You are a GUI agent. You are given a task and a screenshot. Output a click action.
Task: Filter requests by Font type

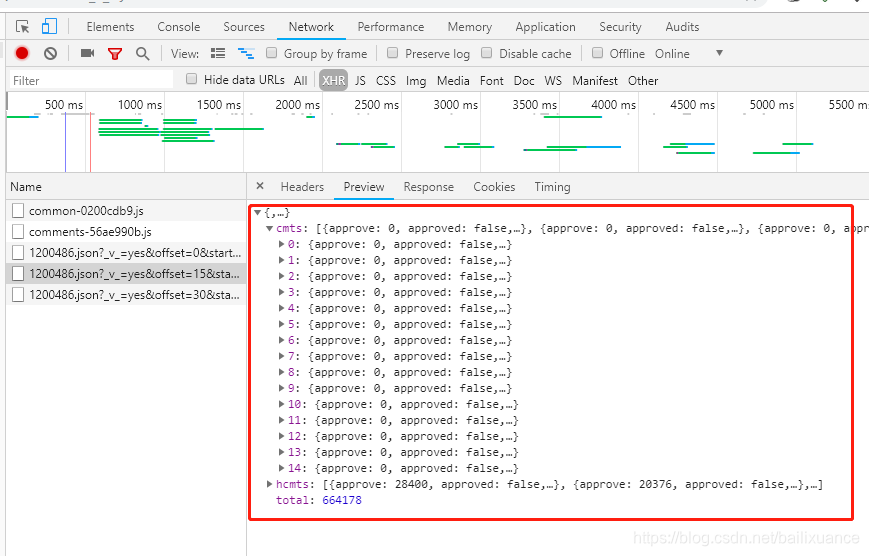(x=492, y=81)
